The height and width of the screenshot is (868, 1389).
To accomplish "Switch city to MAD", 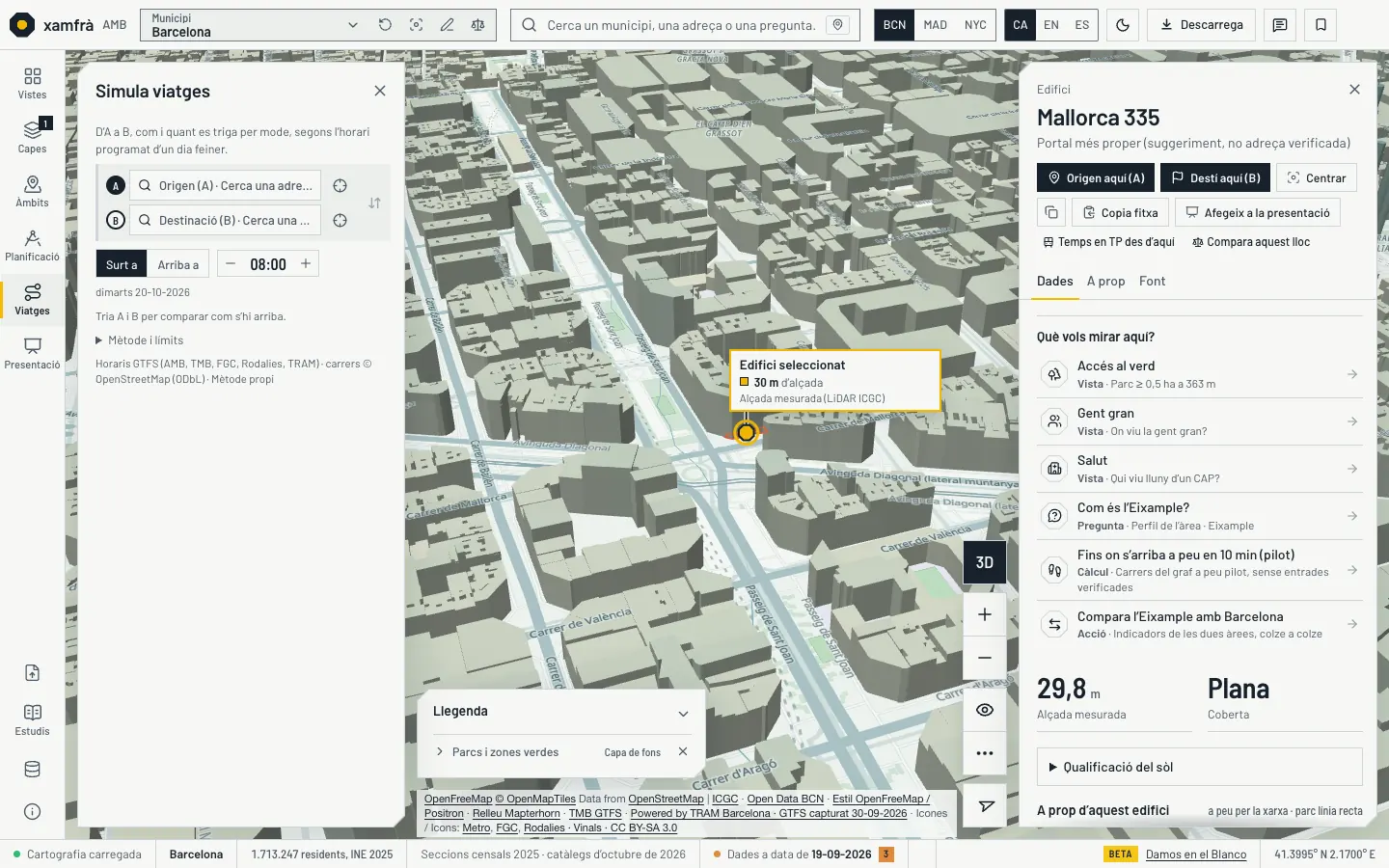I will (936, 25).
